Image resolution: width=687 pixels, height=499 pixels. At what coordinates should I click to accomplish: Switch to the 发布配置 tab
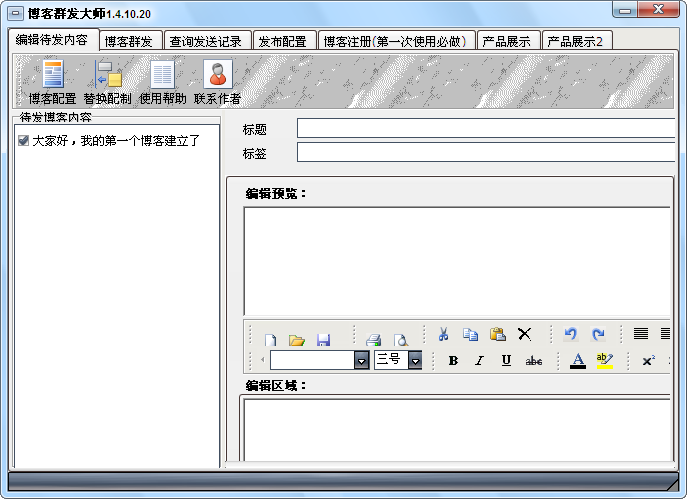coord(282,41)
